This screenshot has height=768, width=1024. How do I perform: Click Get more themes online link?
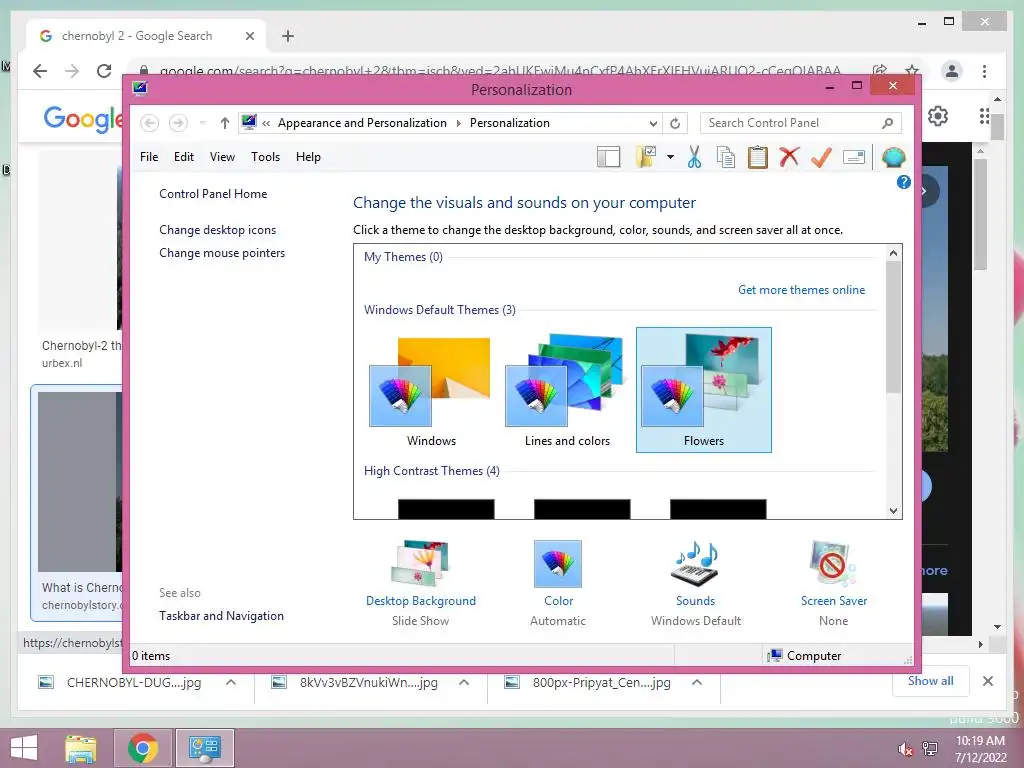click(801, 290)
